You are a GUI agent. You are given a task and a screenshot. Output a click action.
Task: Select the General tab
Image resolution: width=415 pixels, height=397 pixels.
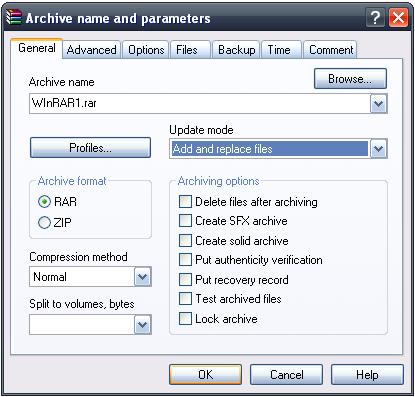coord(37,48)
